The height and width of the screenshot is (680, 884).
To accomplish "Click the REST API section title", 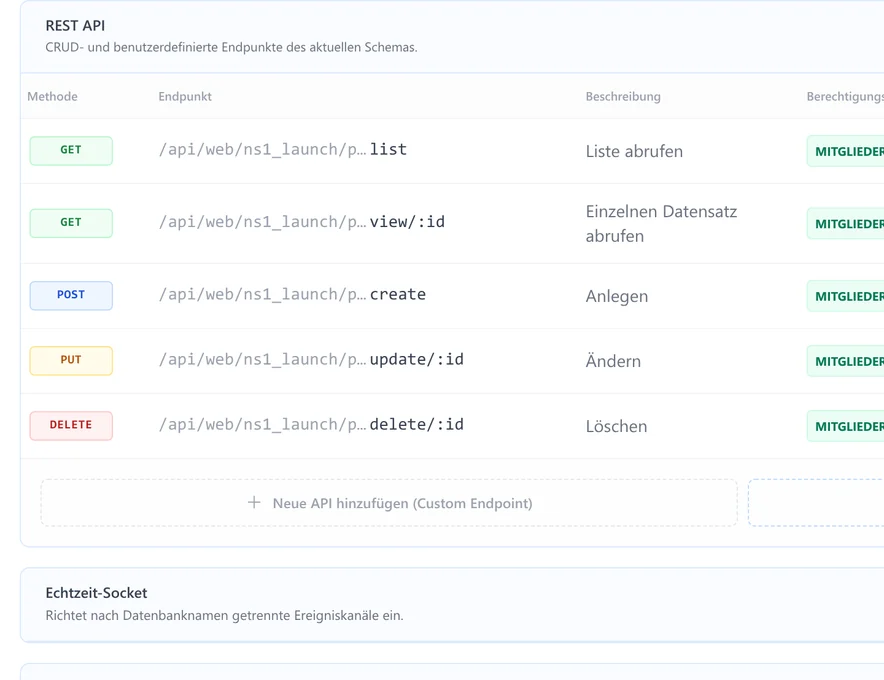I will pos(75,26).
